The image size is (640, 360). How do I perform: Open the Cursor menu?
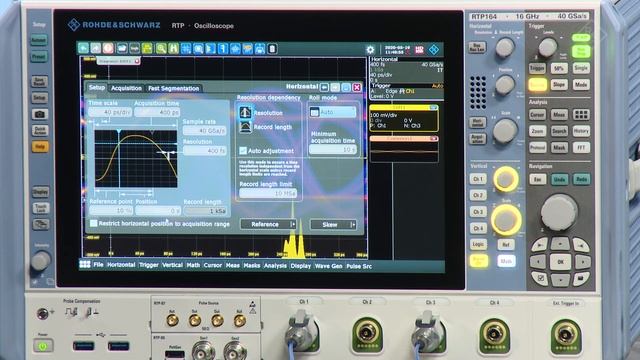213,265
